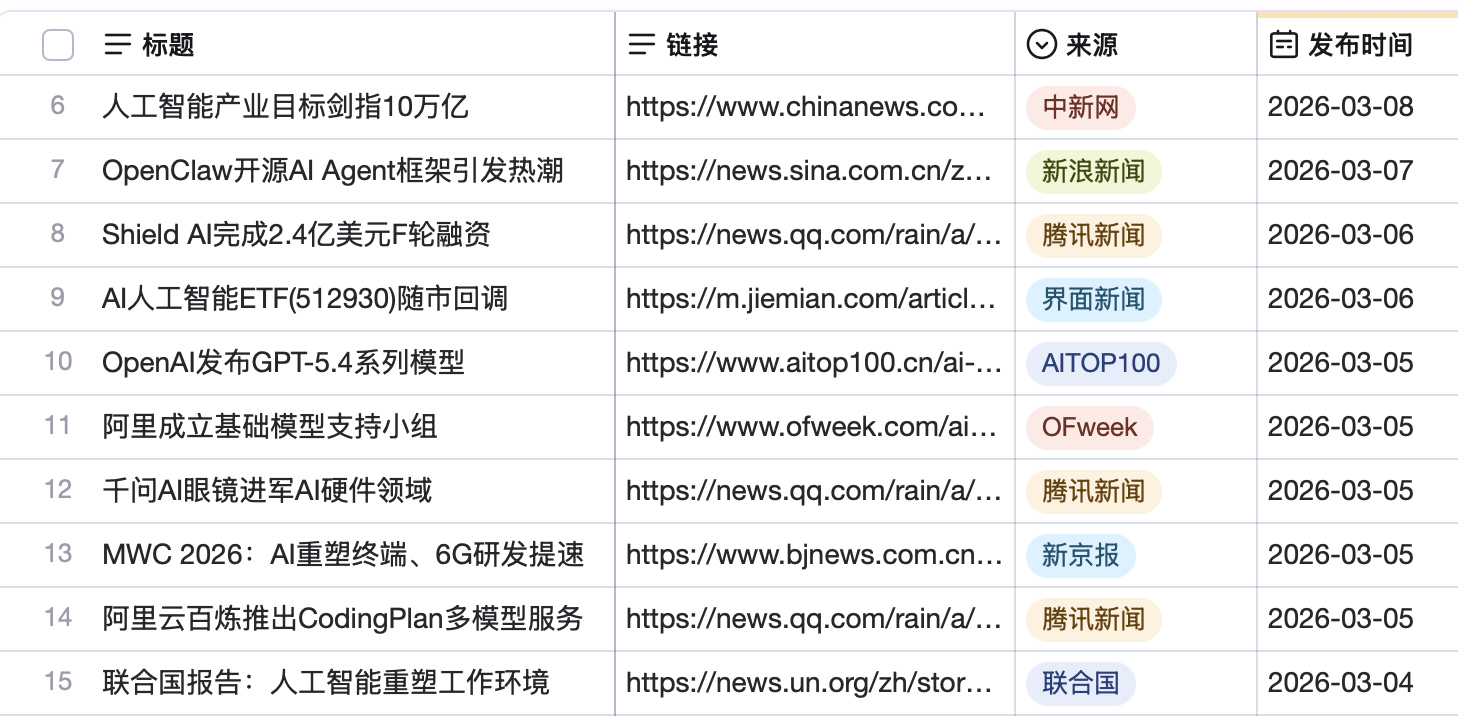The image size is (1458, 716).
Task: Tick the select-all checkbox in header
Action: [x=58, y=45]
